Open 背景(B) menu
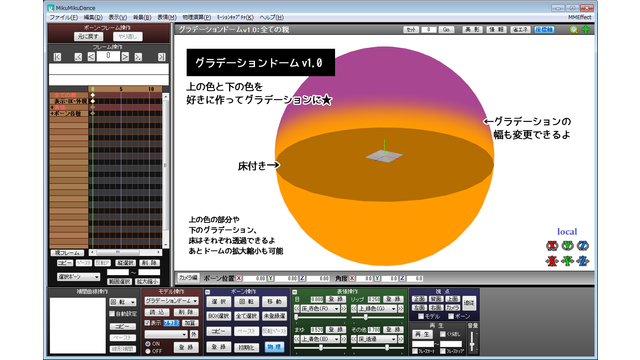This screenshot has height=360, width=640. tap(142, 18)
